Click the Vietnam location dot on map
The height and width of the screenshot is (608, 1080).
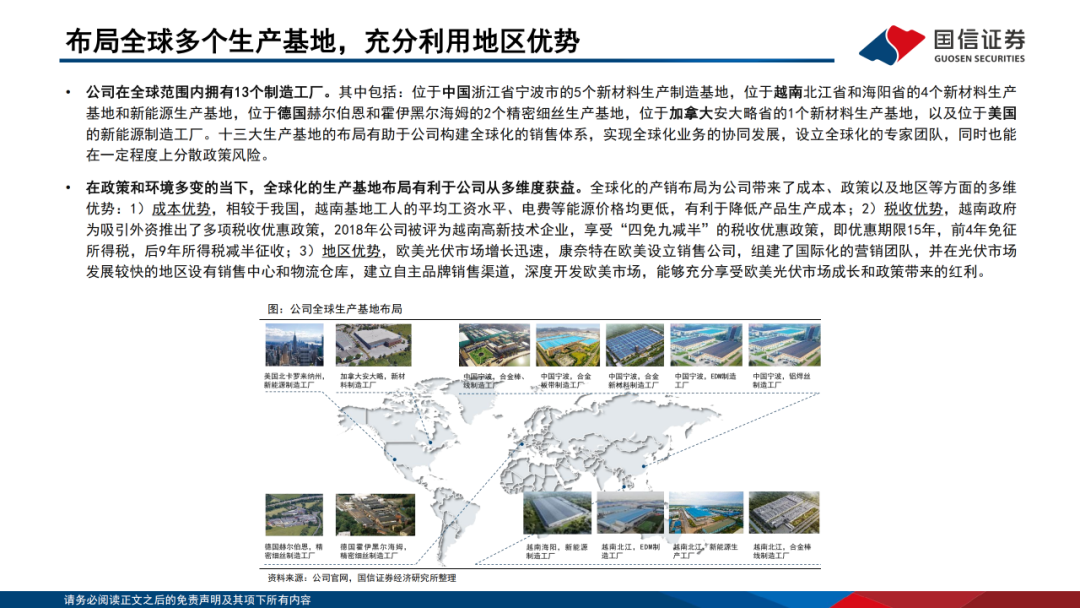pos(624,487)
